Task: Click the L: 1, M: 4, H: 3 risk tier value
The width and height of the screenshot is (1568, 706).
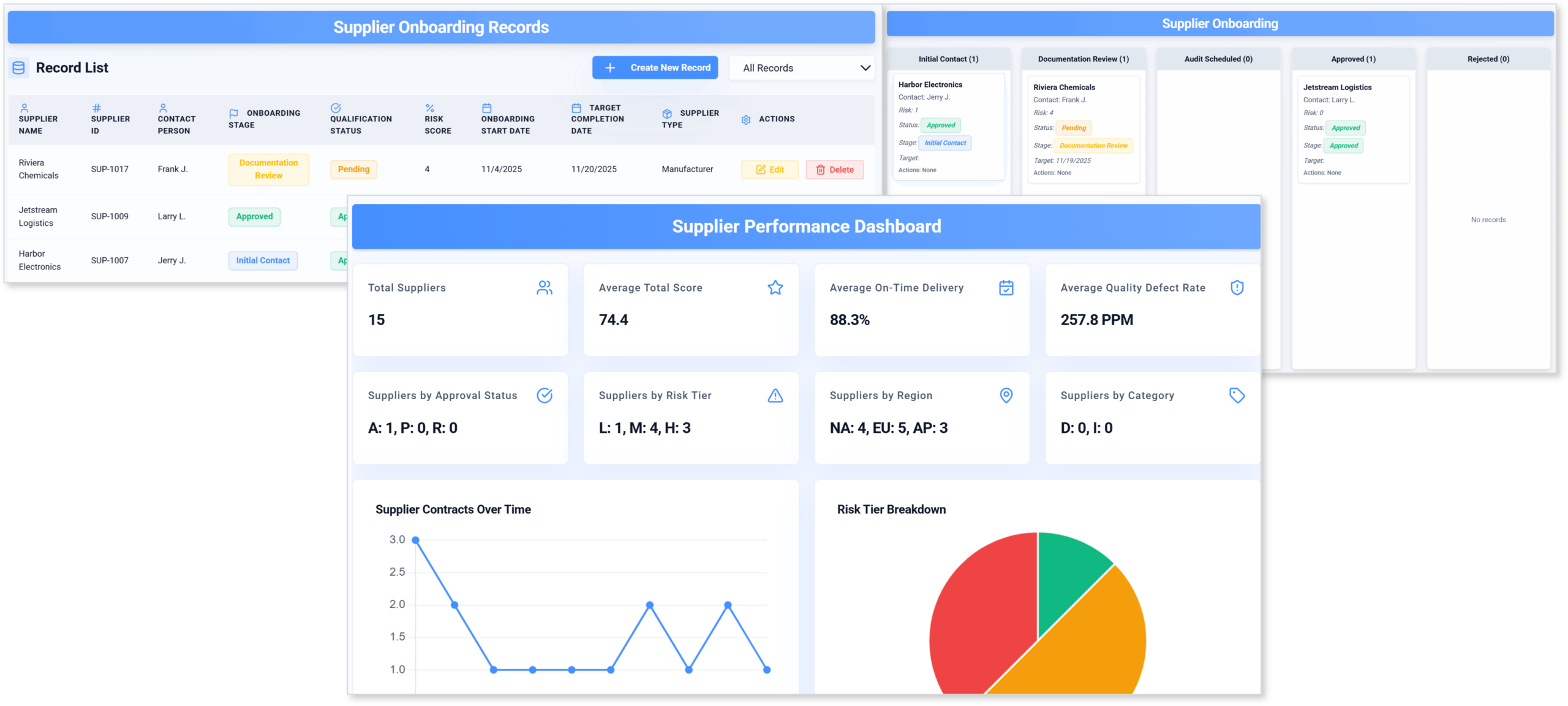Action: [644, 428]
